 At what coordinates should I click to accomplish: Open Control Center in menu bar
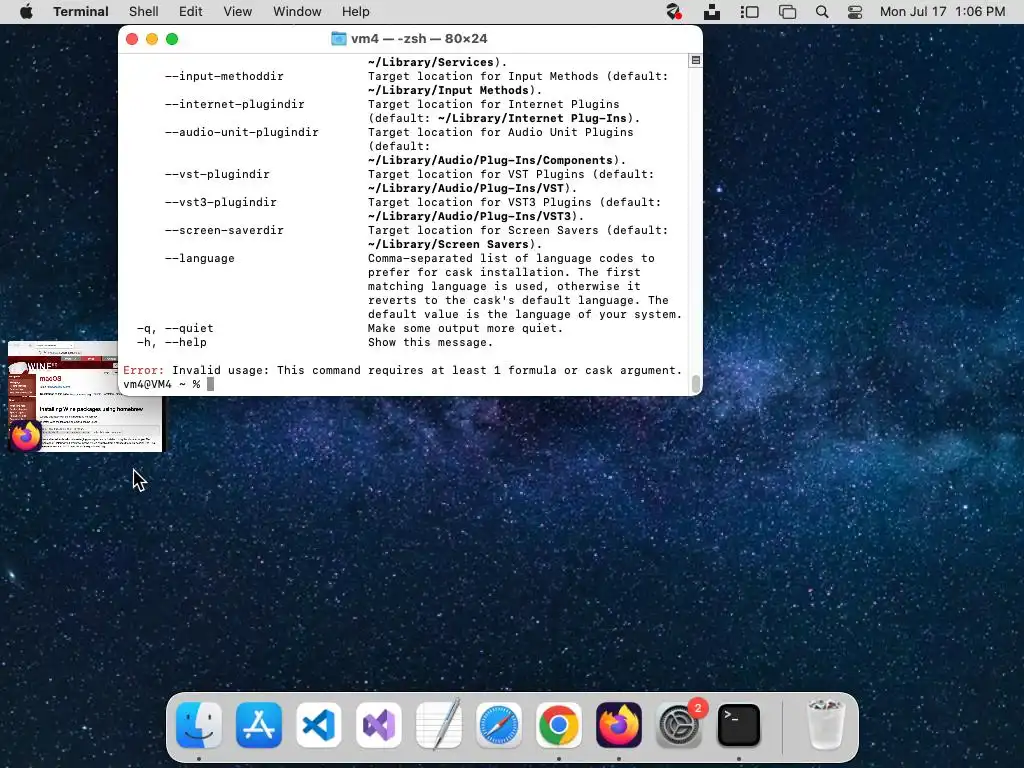click(855, 12)
